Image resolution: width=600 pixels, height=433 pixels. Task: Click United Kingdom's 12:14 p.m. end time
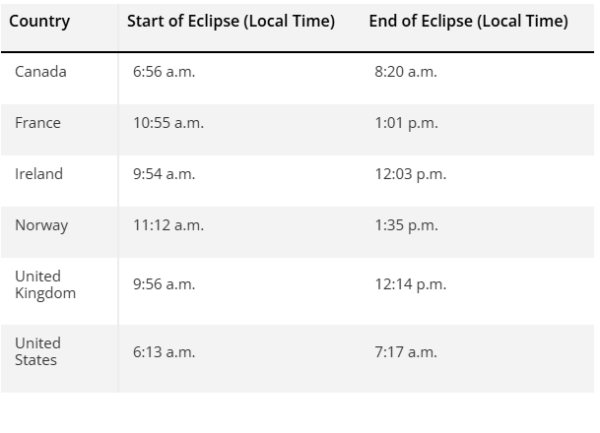(x=410, y=285)
